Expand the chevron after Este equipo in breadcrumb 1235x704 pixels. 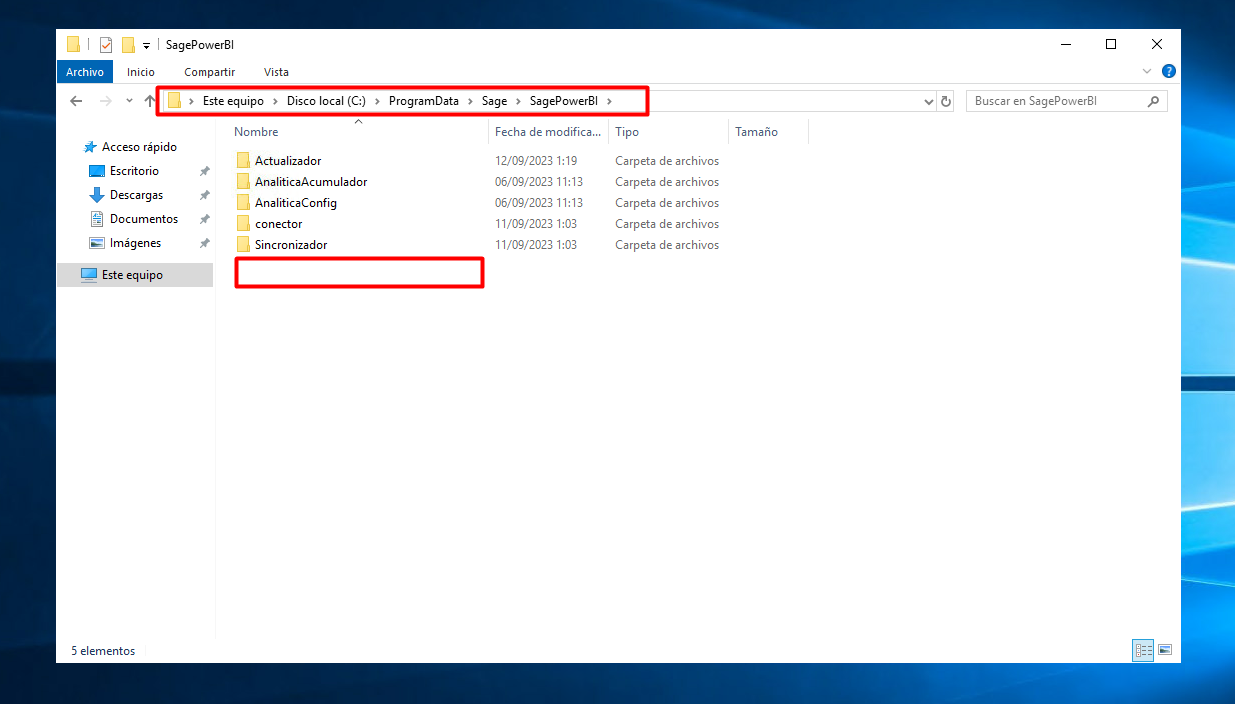[275, 101]
